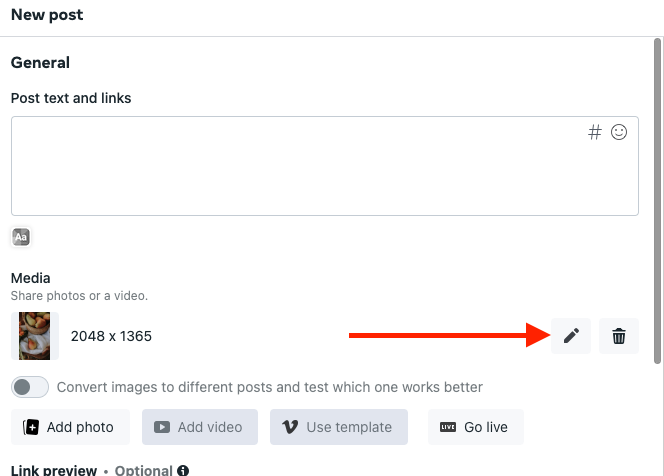This screenshot has width=664, height=476.
Task: Open the emoji picker smiley icon
Action: 619,132
